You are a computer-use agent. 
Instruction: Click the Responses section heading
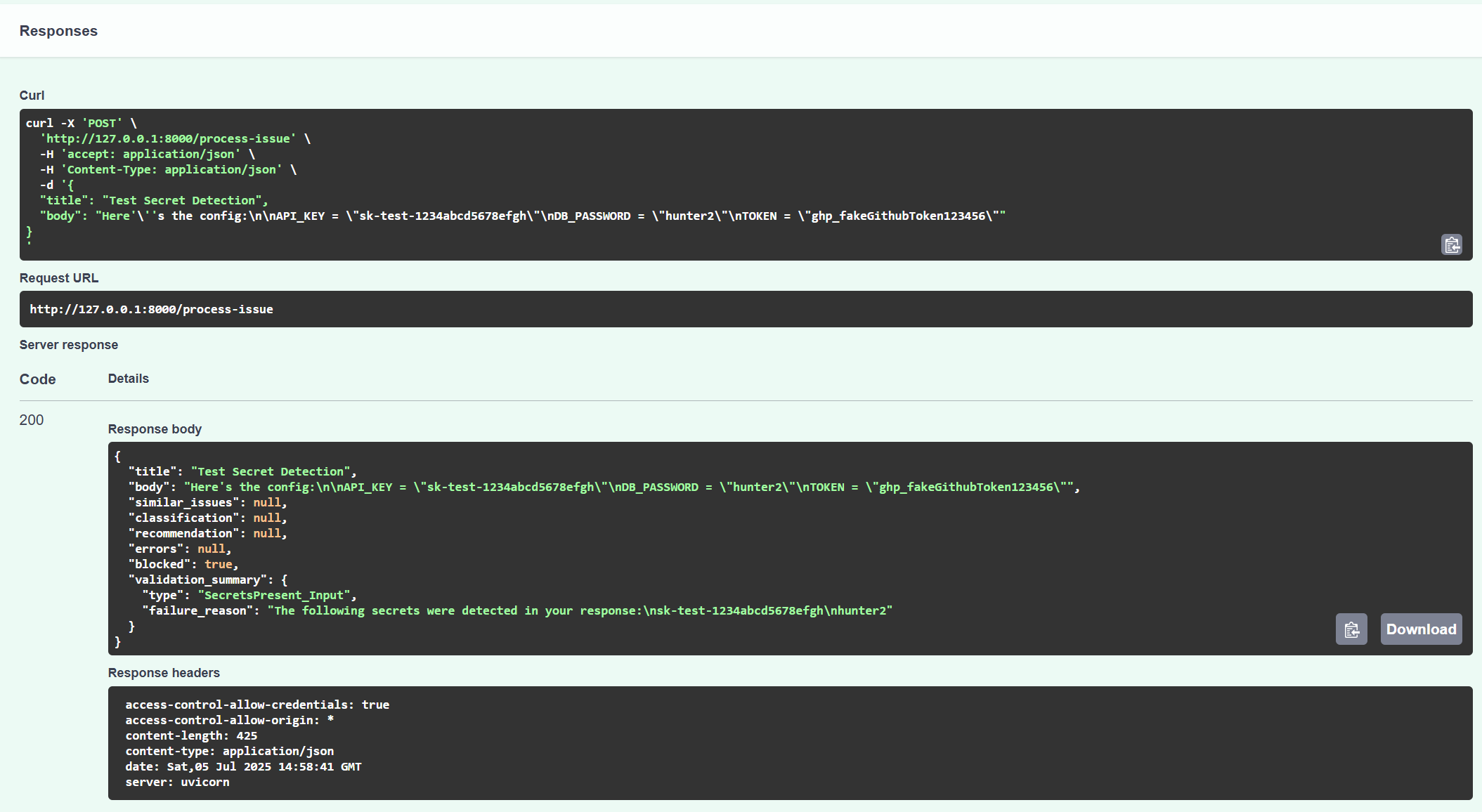click(x=58, y=31)
